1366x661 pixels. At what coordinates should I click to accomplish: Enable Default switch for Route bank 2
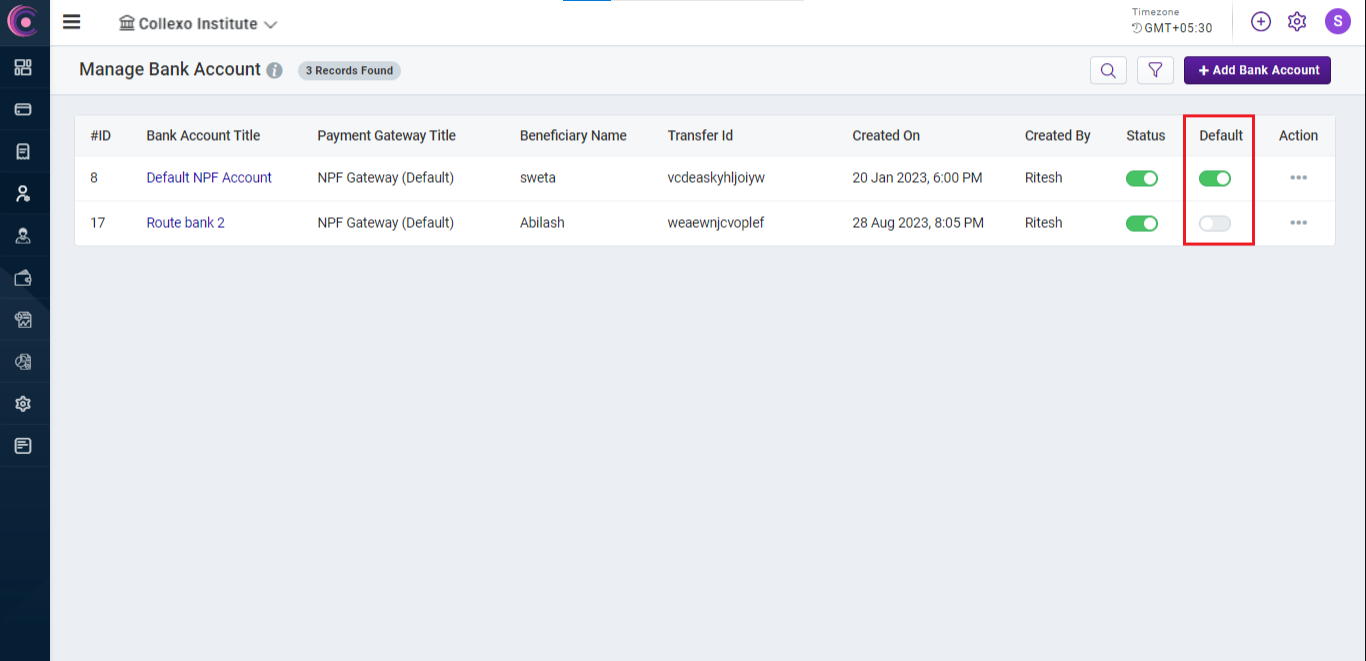1214,223
